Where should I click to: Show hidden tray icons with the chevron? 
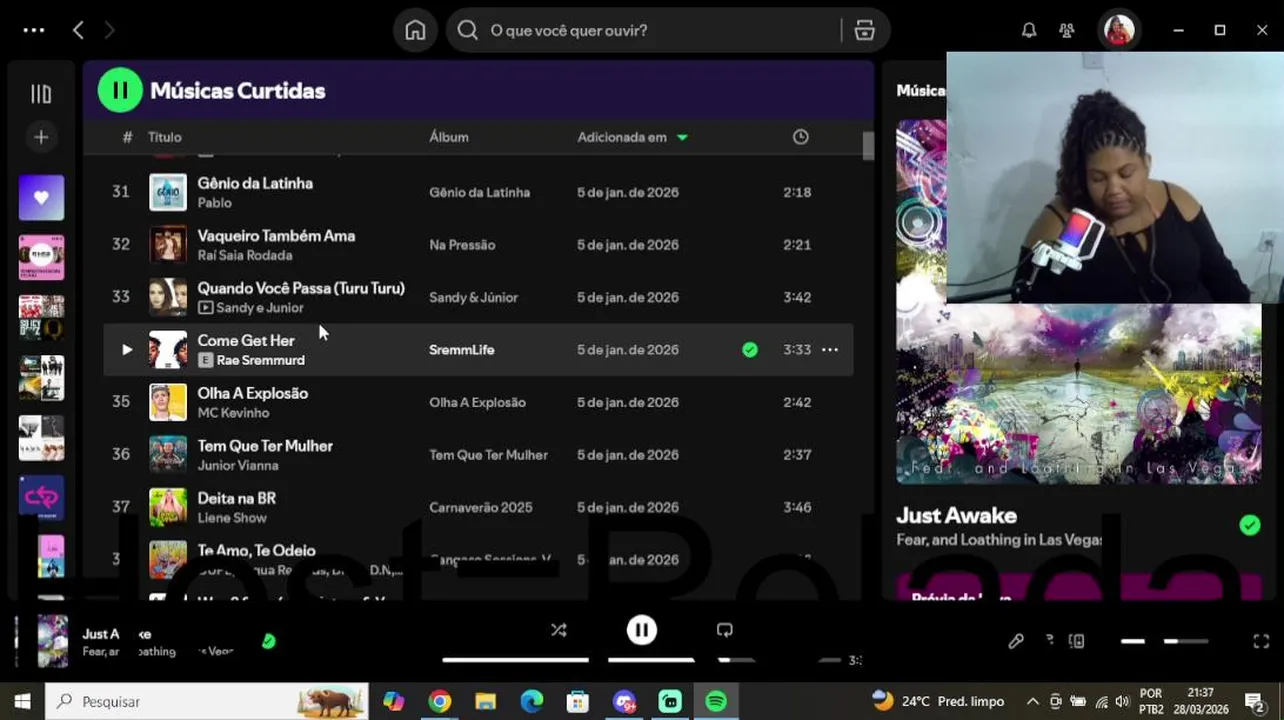[x=1032, y=702]
